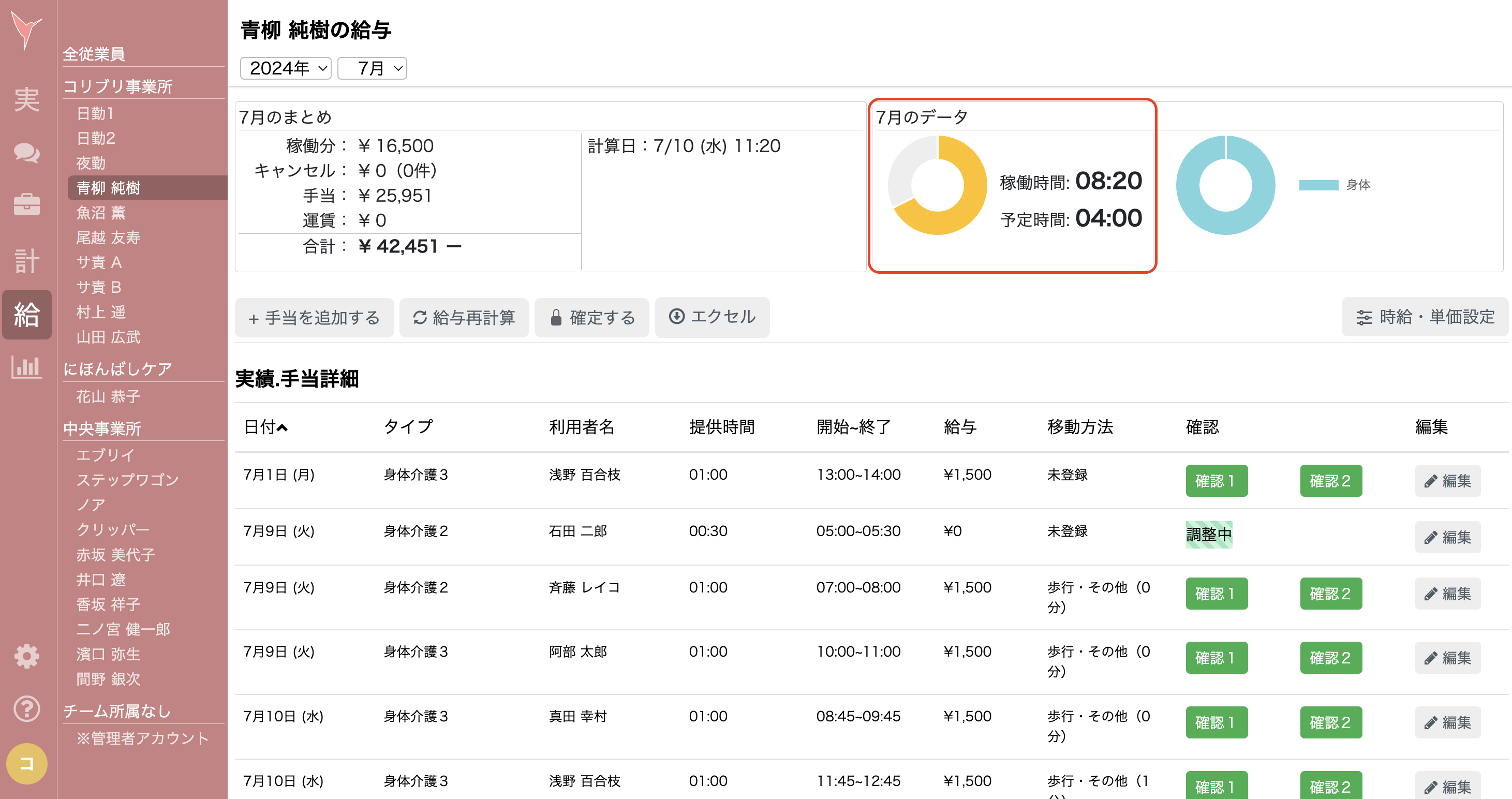Open the bar chart statistics icon
The width and height of the screenshot is (1512, 799).
(x=26, y=367)
